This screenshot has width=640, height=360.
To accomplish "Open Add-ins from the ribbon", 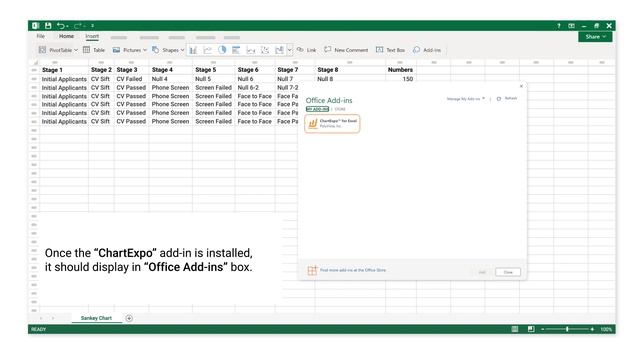I will 427,50.
